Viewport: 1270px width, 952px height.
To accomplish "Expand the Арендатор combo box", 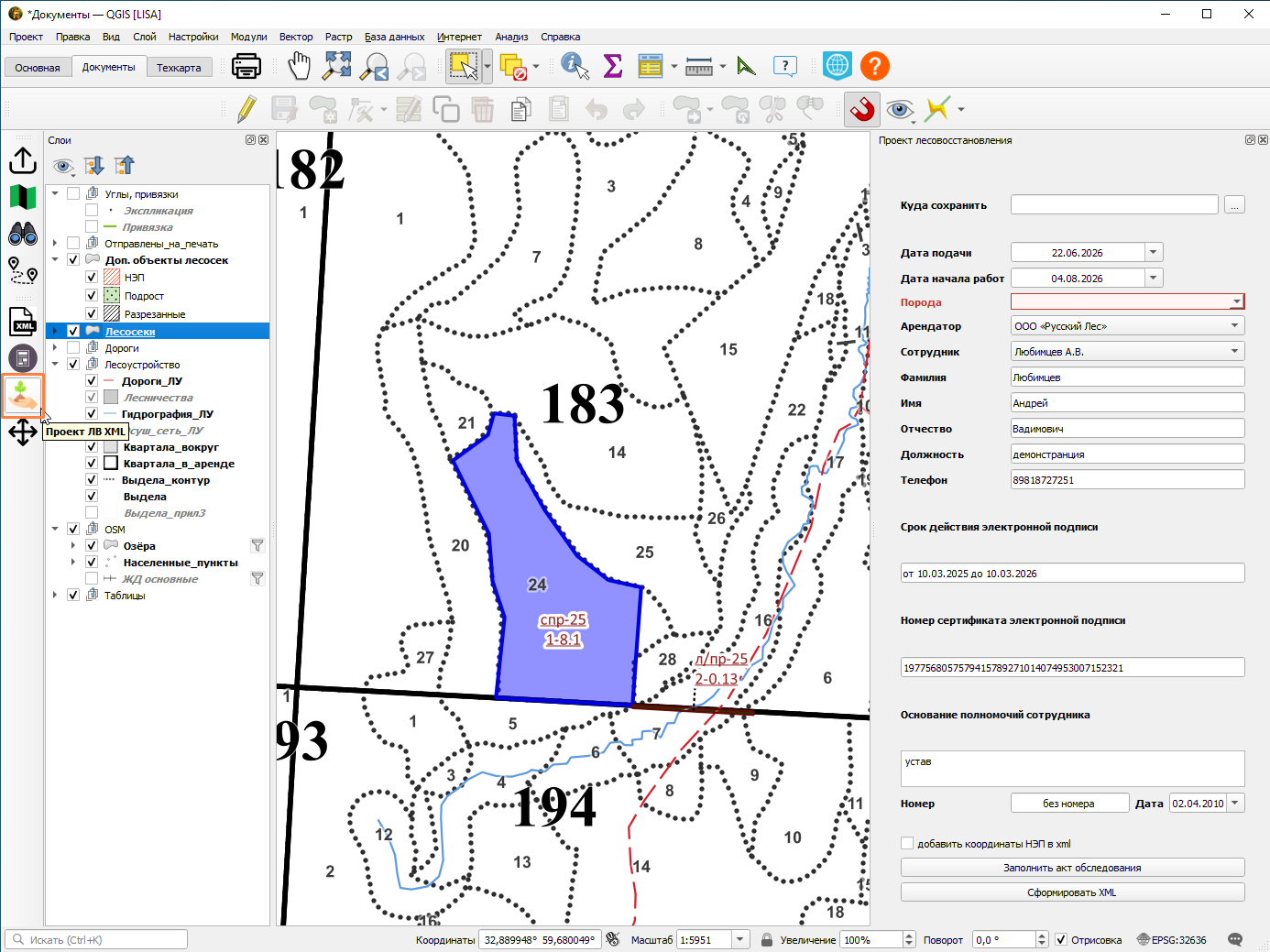I will point(1127,325).
